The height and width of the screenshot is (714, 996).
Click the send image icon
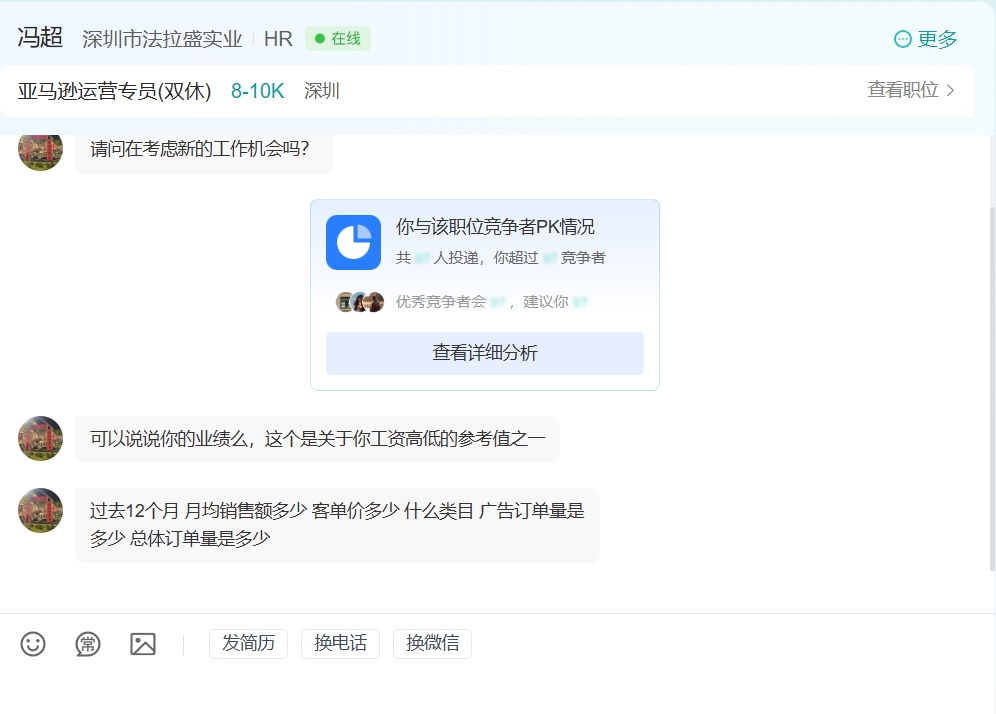[143, 644]
